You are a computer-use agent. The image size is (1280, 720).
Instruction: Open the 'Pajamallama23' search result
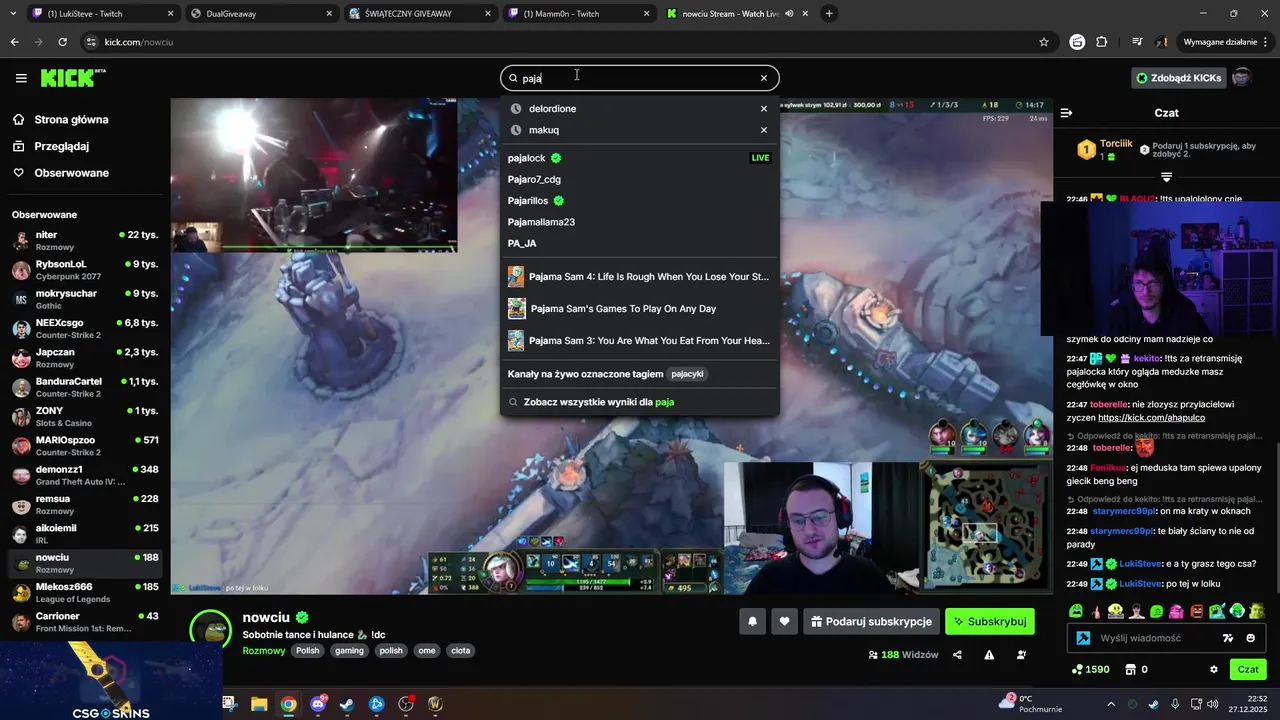coord(639,222)
